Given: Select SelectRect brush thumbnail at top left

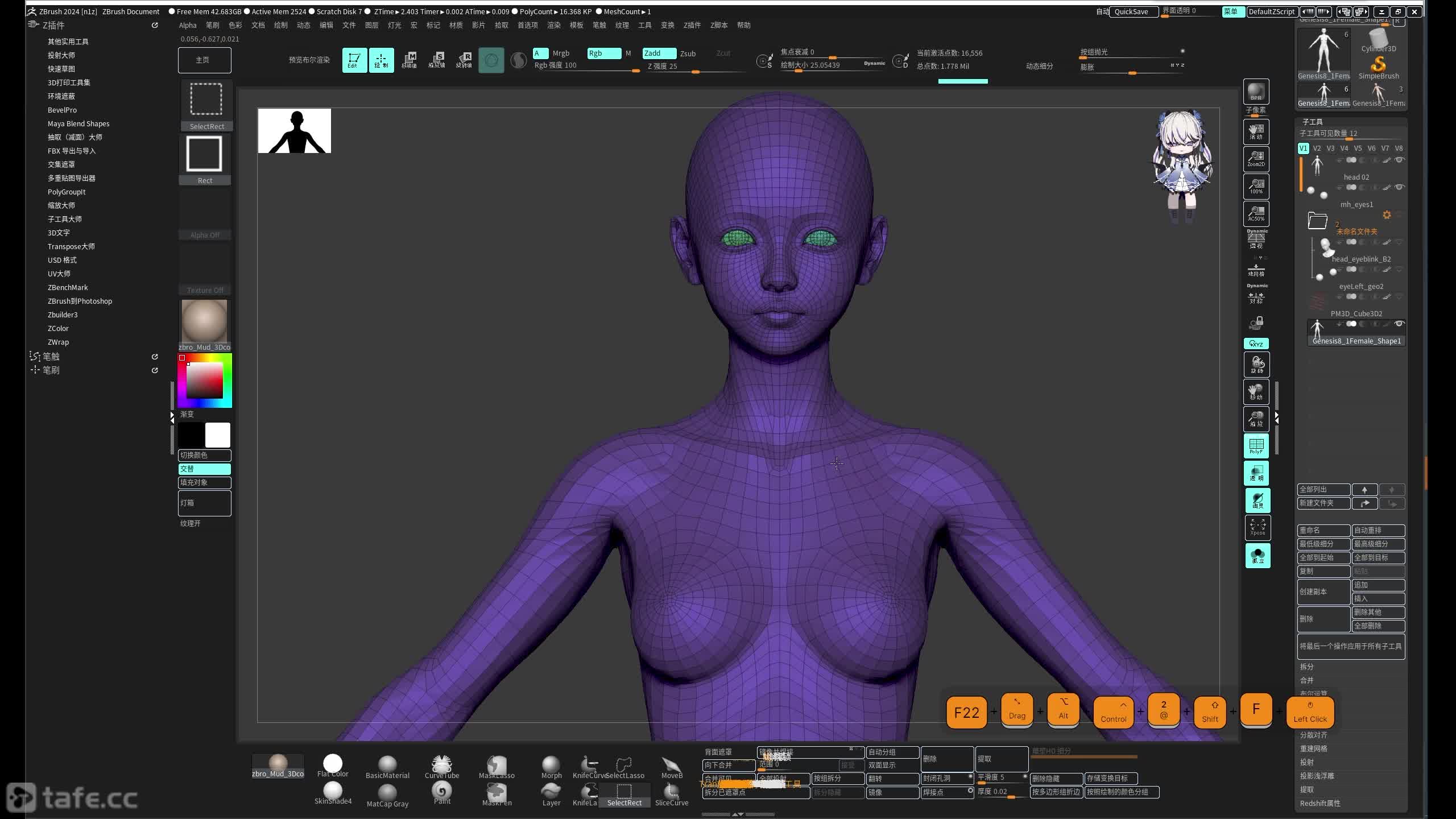Looking at the screenshot, I should [x=205, y=105].
